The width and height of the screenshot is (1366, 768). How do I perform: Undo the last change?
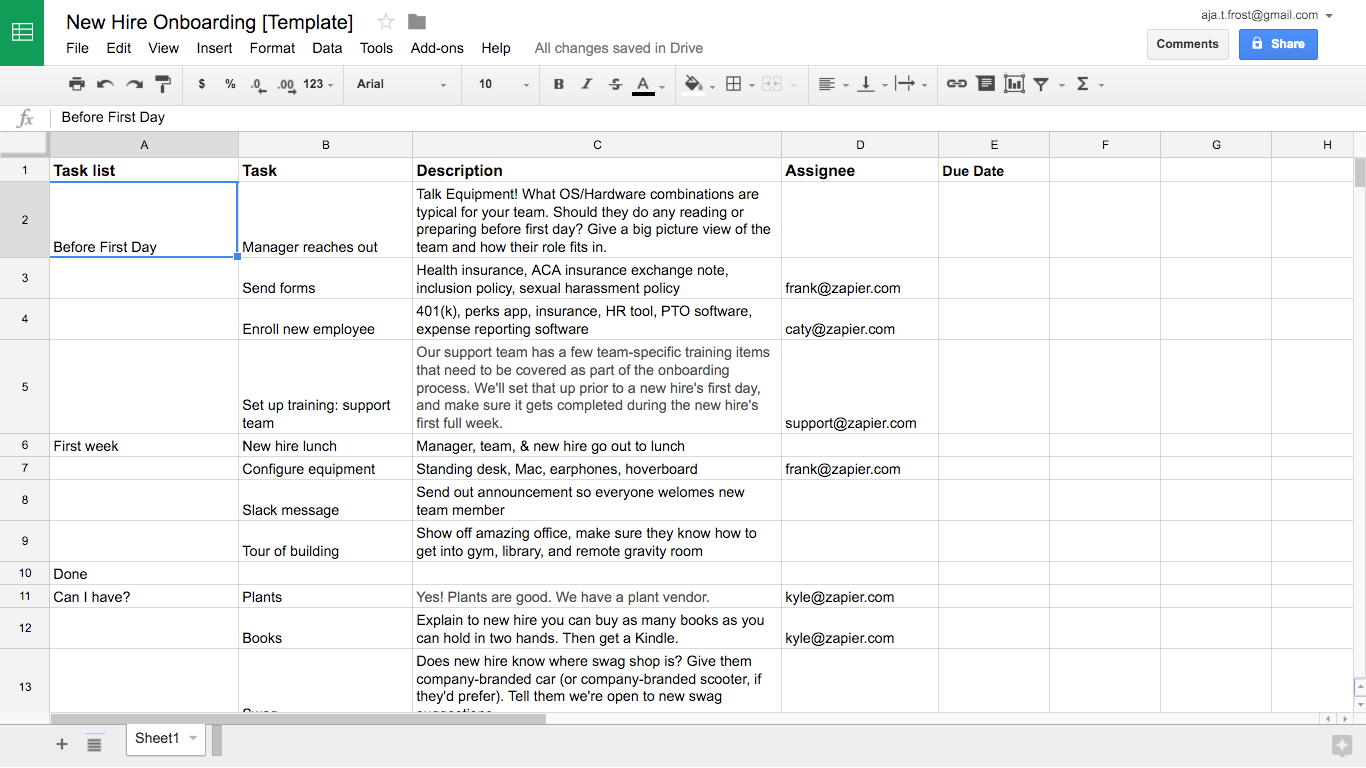coord(104,84)
